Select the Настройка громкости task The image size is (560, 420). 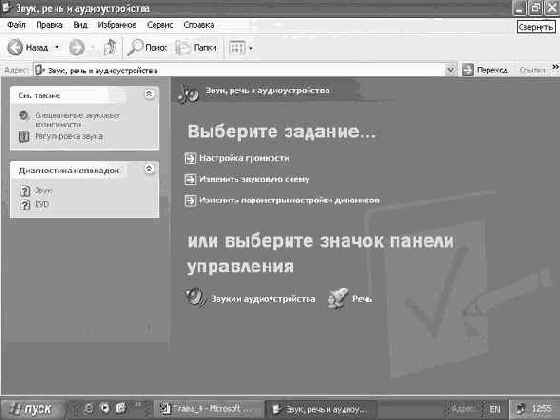pyautogui.click(x=244, y=158)
